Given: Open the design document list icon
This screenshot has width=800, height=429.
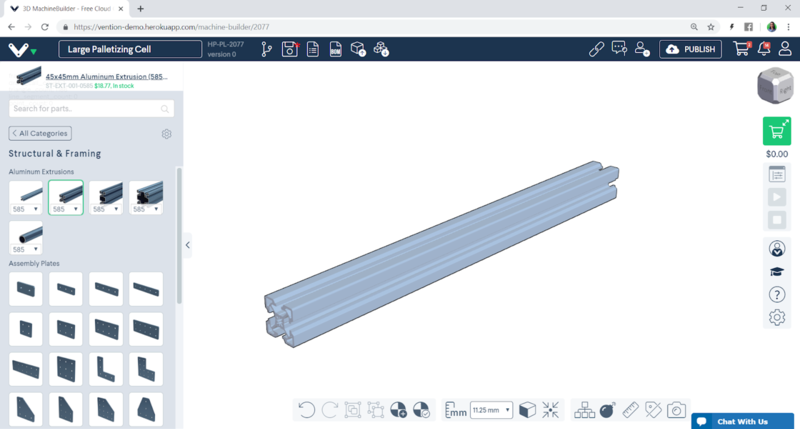Looking at the screenshot, I should (x=313, y=49).
